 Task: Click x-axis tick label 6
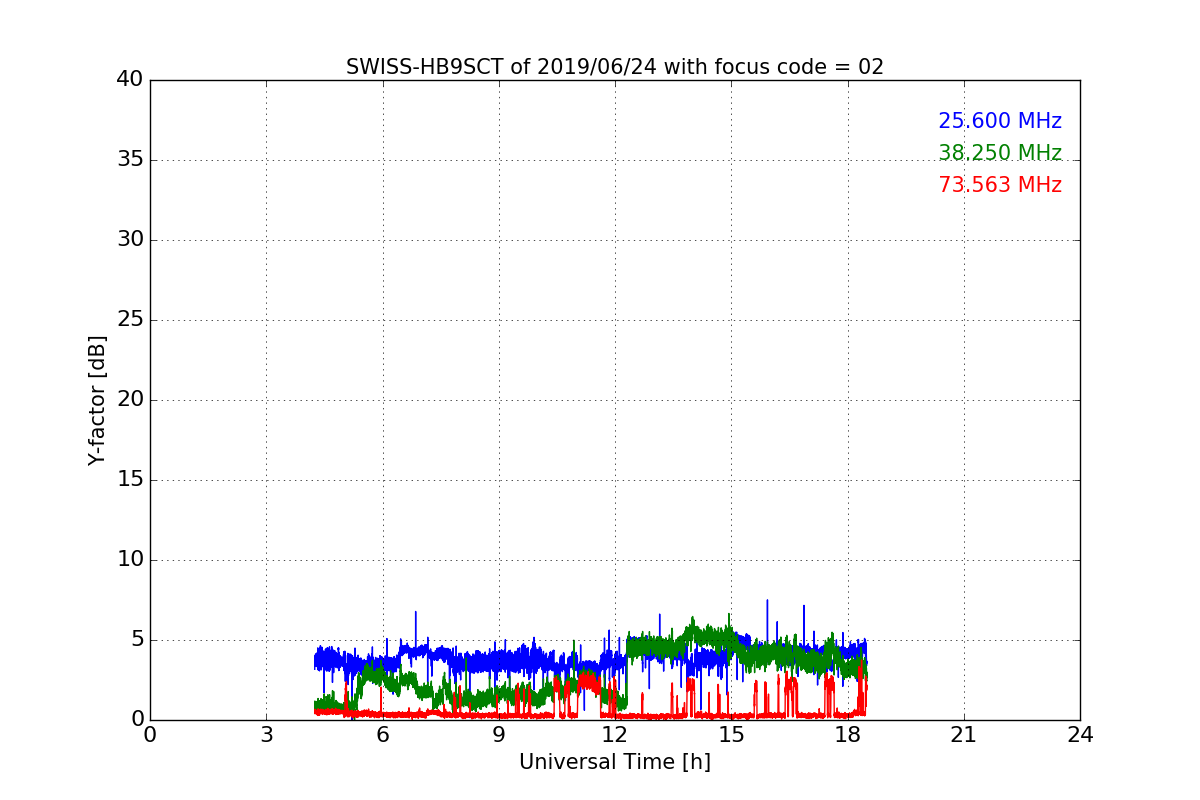(x=382, y=734)
